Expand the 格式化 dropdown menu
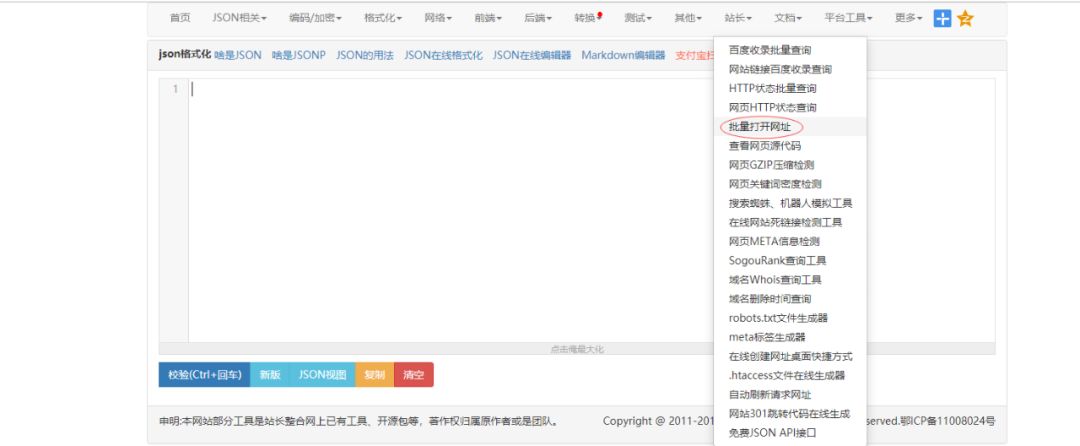1080x446 pixels. tap(383, 19)
